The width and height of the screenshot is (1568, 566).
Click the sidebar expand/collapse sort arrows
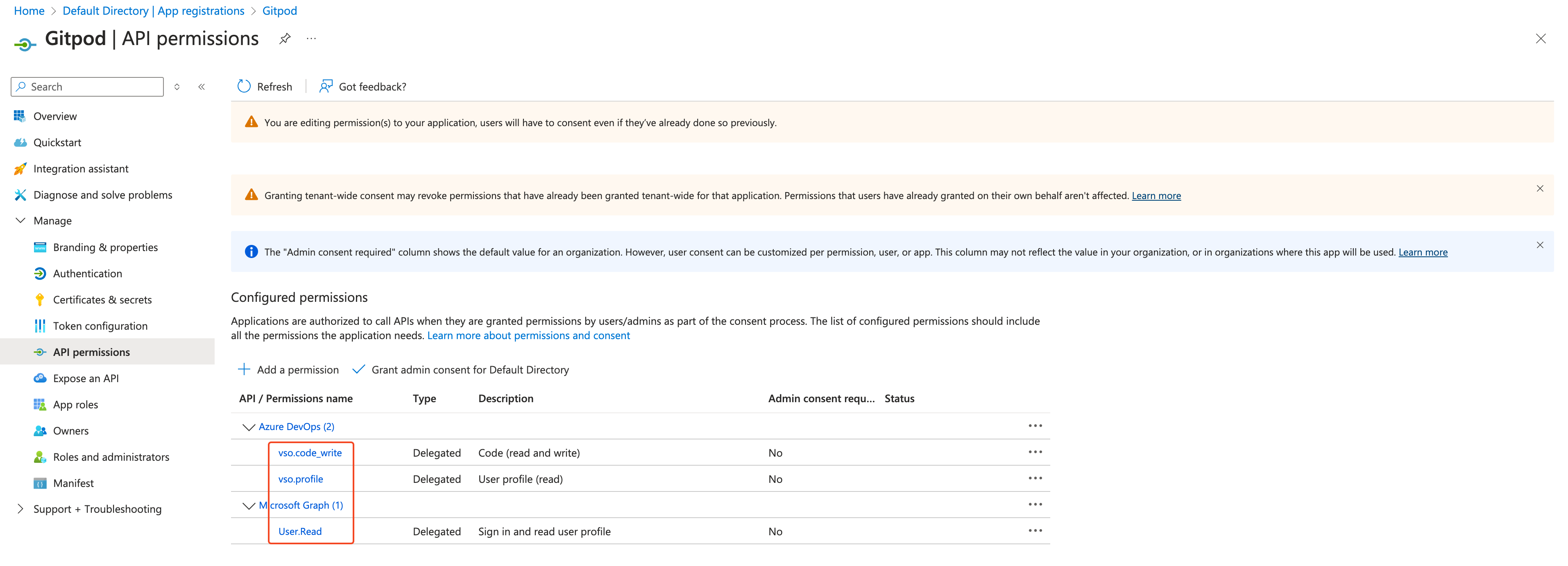coord(177,87)
